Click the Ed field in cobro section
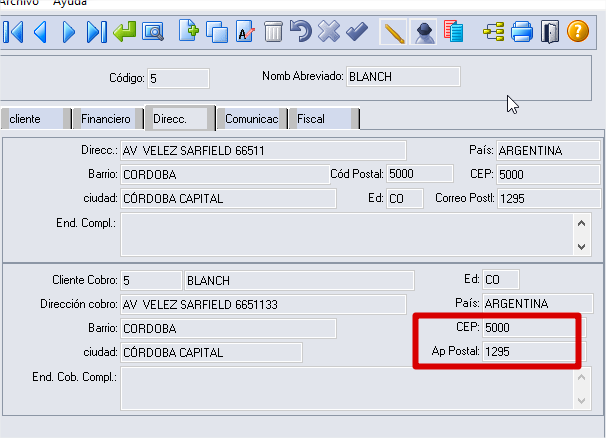Viewport: 606px width, 438px height. pyautogui.click(x=500, y=280)
